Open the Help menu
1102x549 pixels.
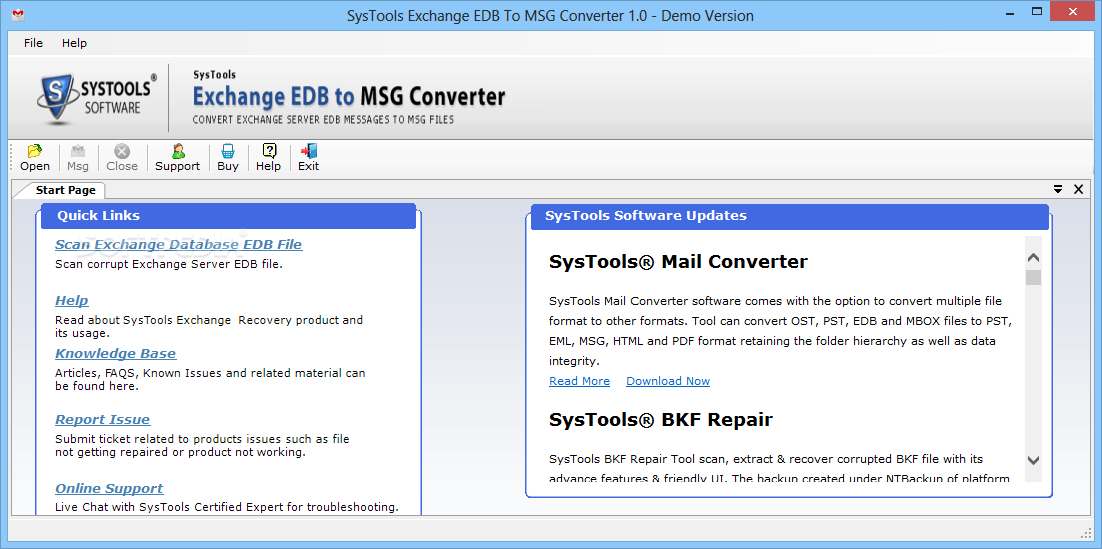coord(74,43)
